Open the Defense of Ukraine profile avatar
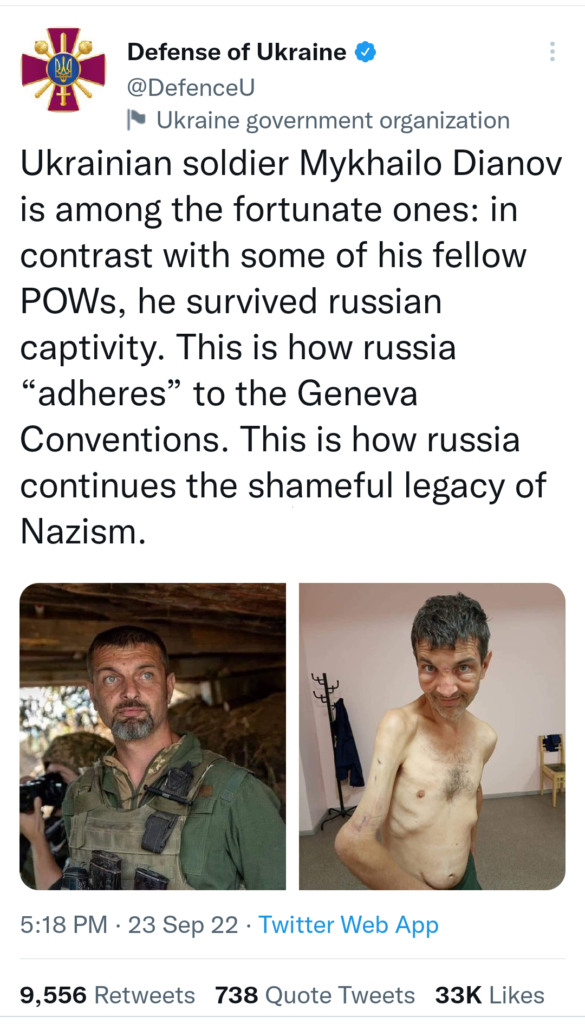Viewport: 585px width, 1024px height. [x=63, y=69]
